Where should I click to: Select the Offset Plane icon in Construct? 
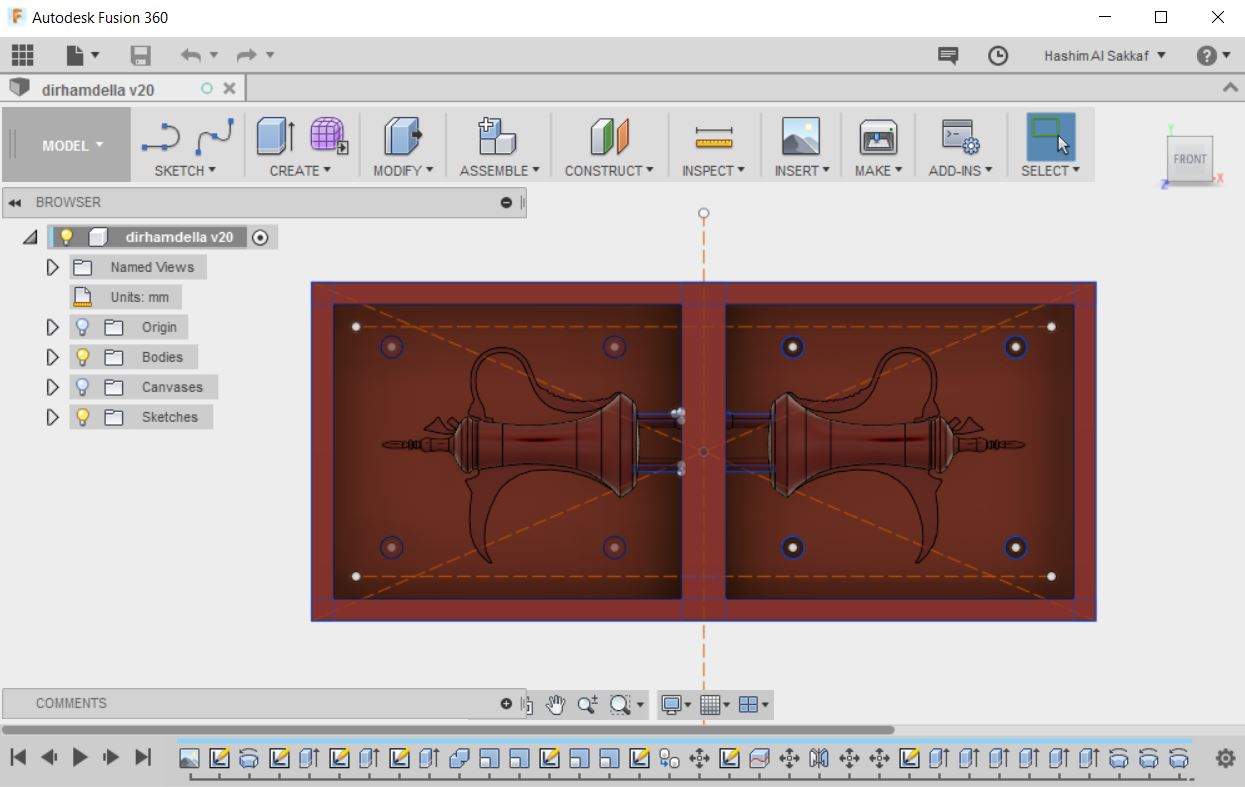[609, 136]
